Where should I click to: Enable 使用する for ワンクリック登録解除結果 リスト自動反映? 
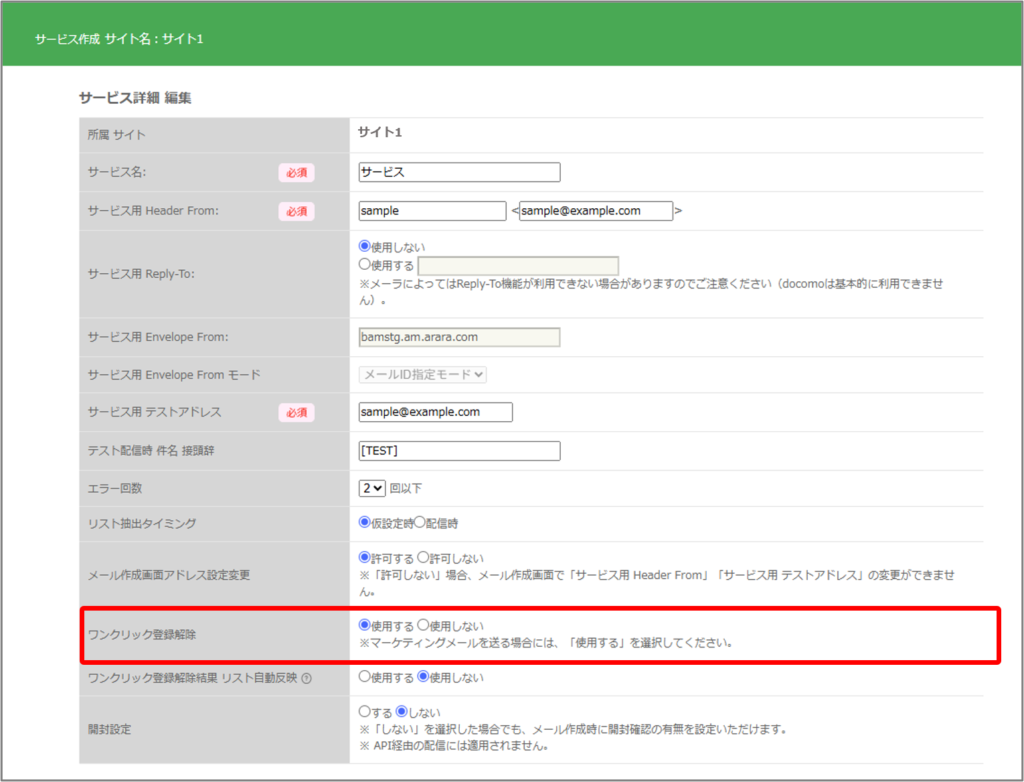pos(365,677)
